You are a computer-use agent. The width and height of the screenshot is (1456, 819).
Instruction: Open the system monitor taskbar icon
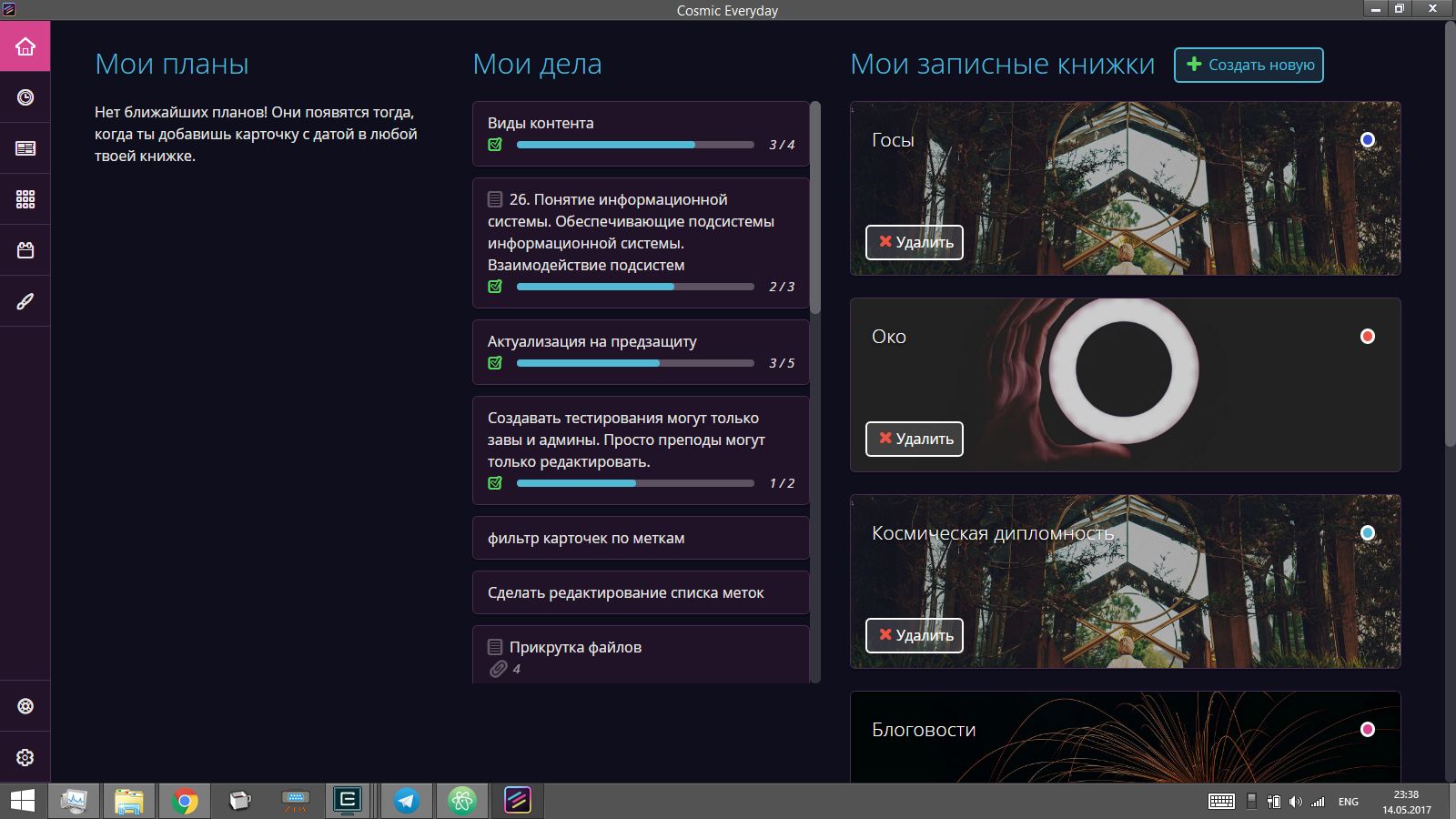(x=73, y=801)
